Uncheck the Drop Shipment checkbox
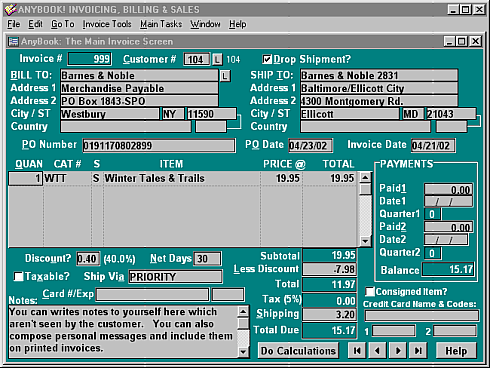This screenshot has width=490, height=368. click(267, 59)
